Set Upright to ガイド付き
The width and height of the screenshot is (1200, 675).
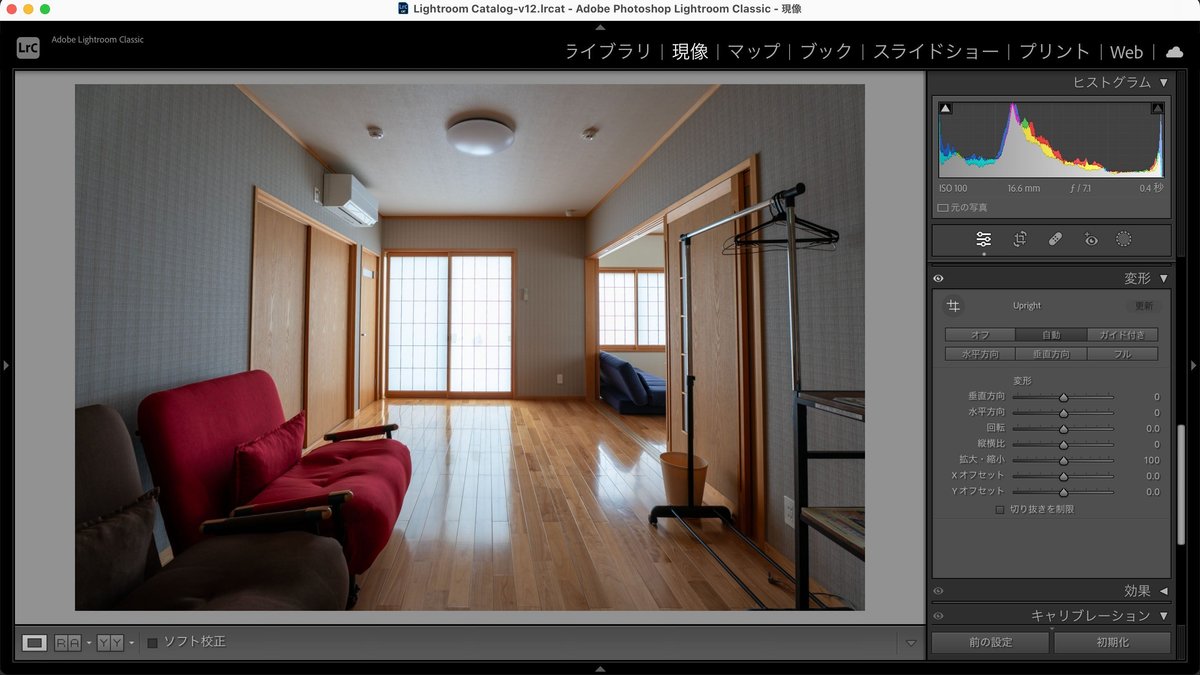pos(1122,335)
